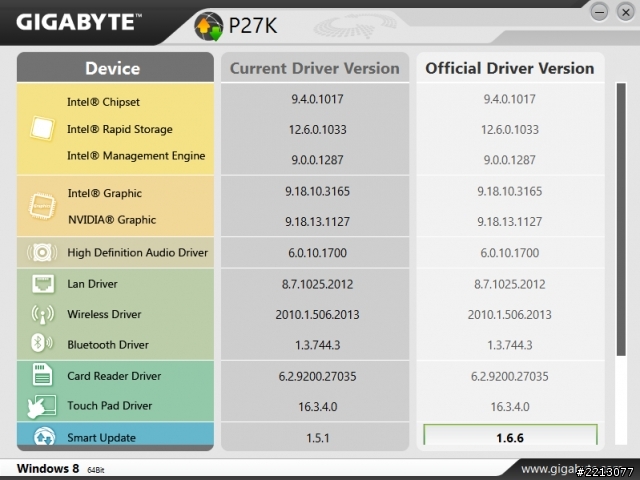Minimize the Smart Update window
640x480 pixels.
[x=599, y=12]
